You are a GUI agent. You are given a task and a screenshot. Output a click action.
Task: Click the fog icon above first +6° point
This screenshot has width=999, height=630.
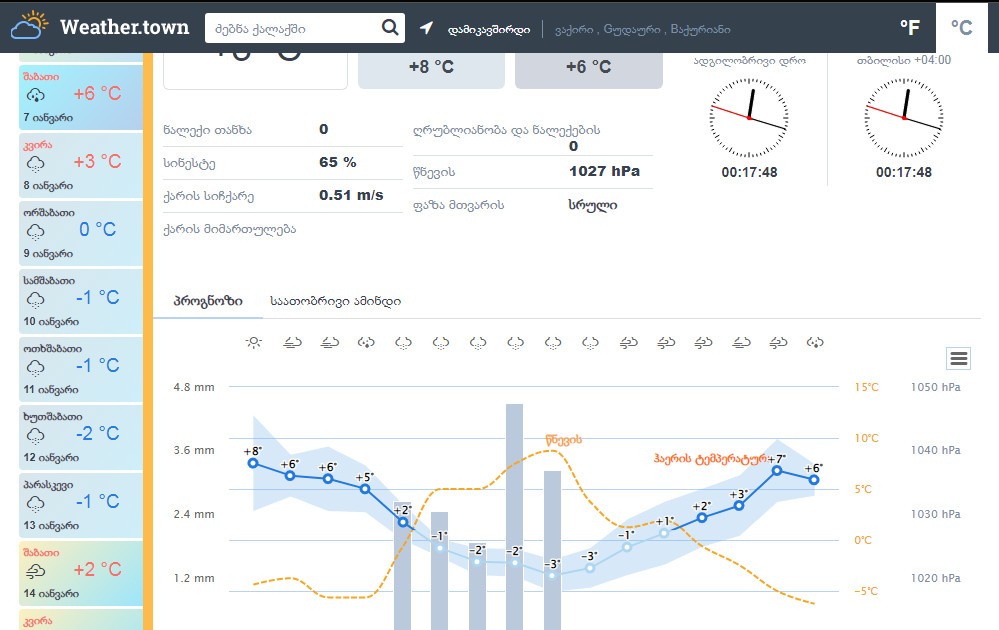[292, 343]
